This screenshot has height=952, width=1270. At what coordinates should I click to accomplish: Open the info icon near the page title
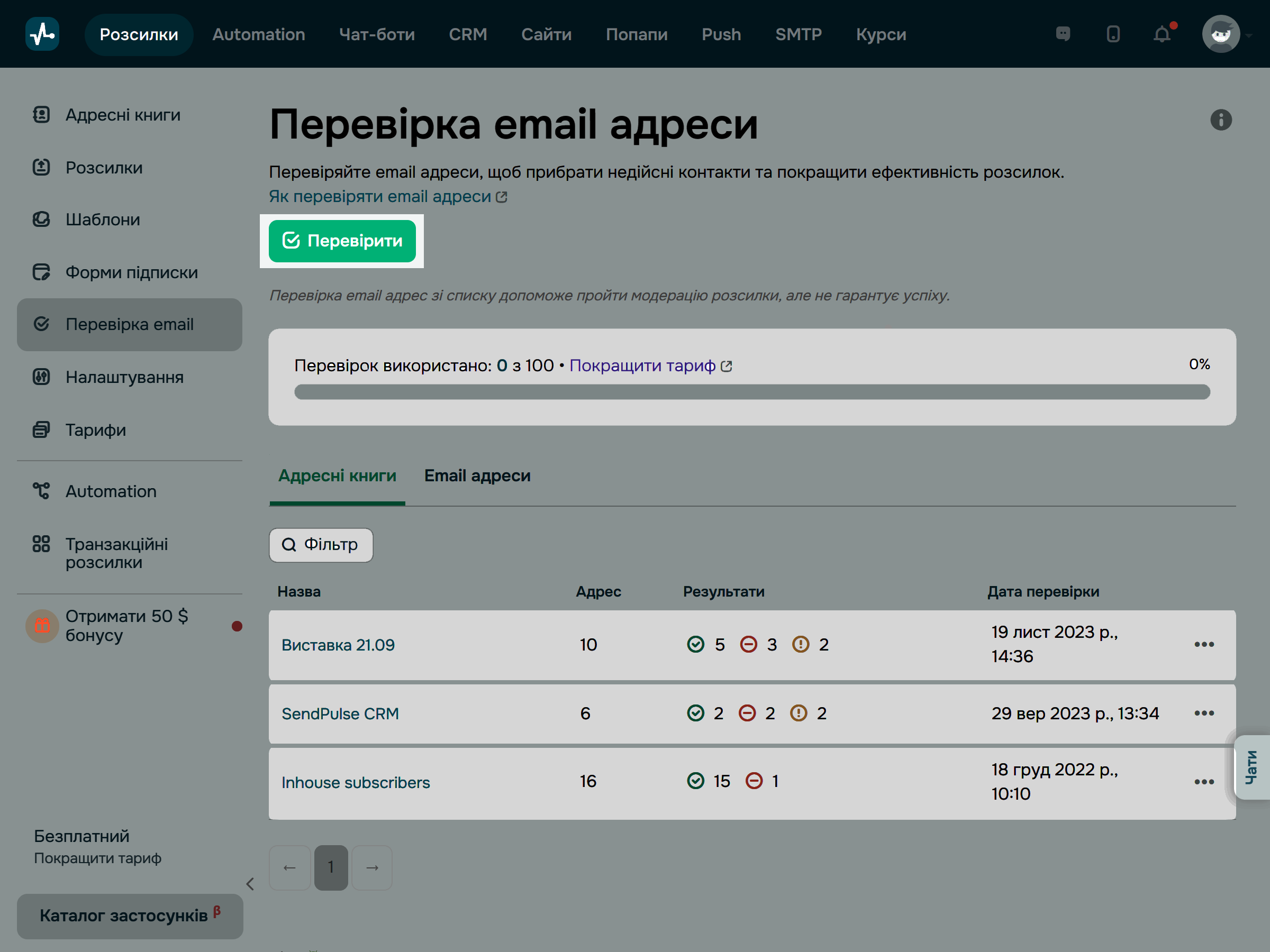(x=1222, y=120)
